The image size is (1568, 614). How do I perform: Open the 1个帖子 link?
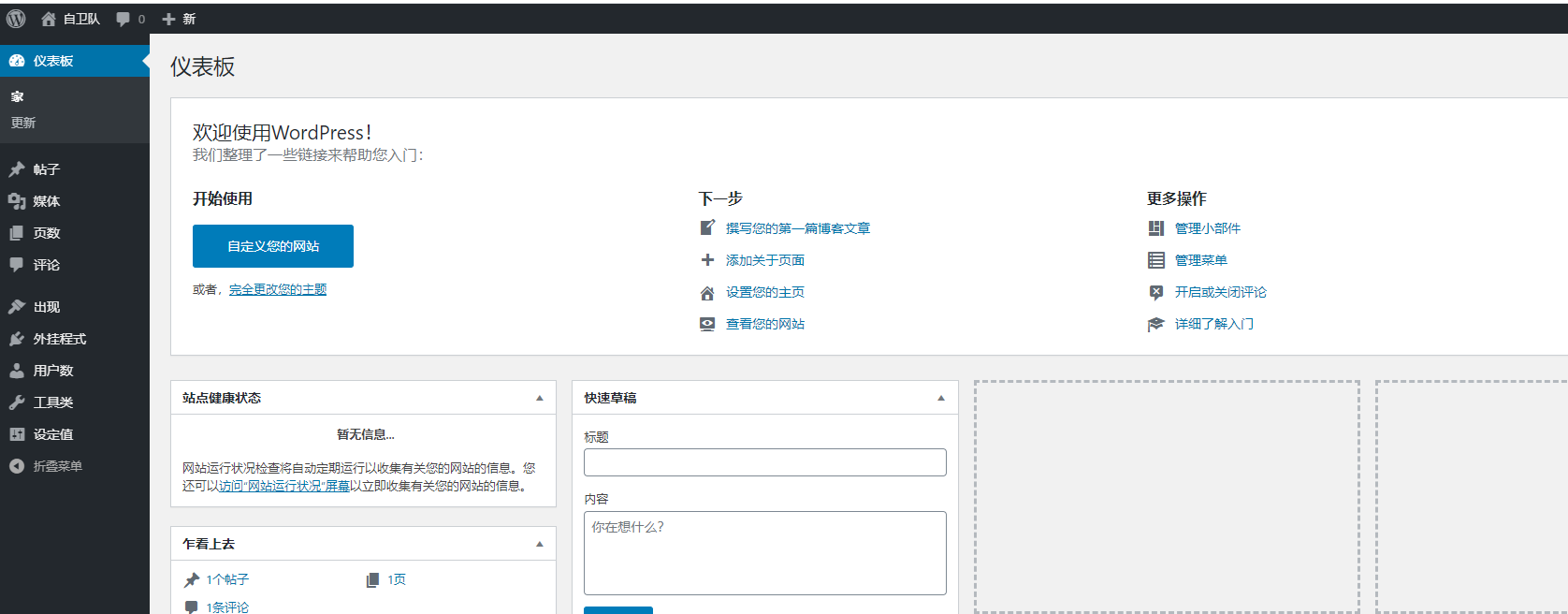coord(227,580)
